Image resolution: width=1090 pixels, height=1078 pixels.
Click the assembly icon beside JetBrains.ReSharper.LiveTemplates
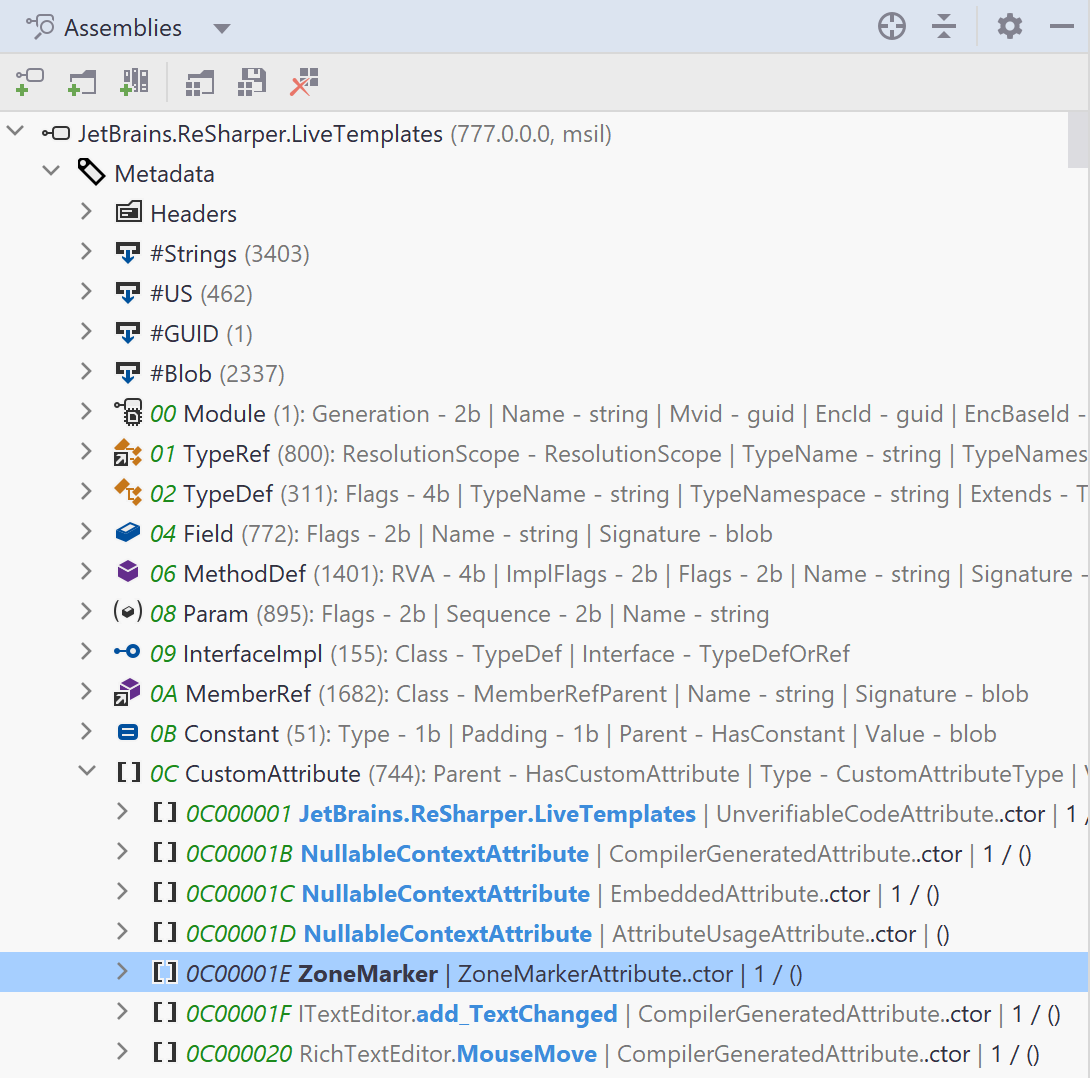point(56,133)
